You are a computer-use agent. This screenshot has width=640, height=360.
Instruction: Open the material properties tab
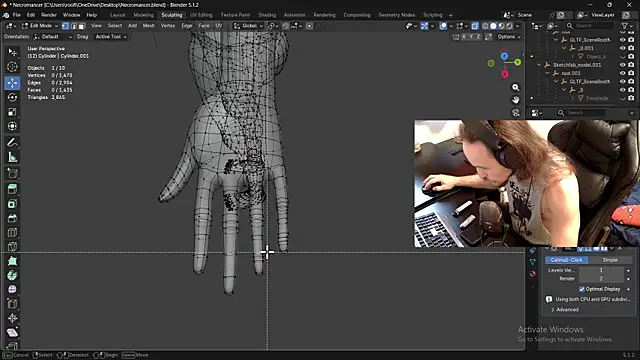532,274
